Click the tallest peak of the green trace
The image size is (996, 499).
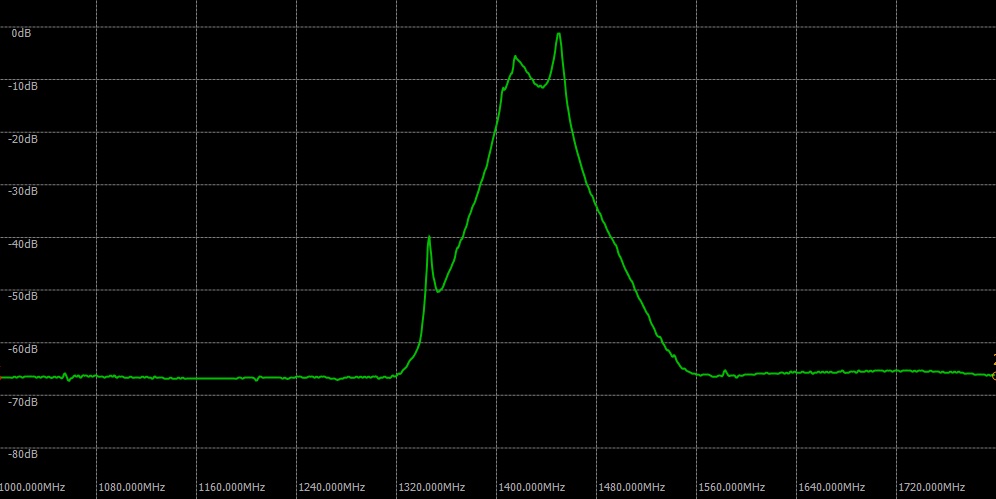pos(558,34)
